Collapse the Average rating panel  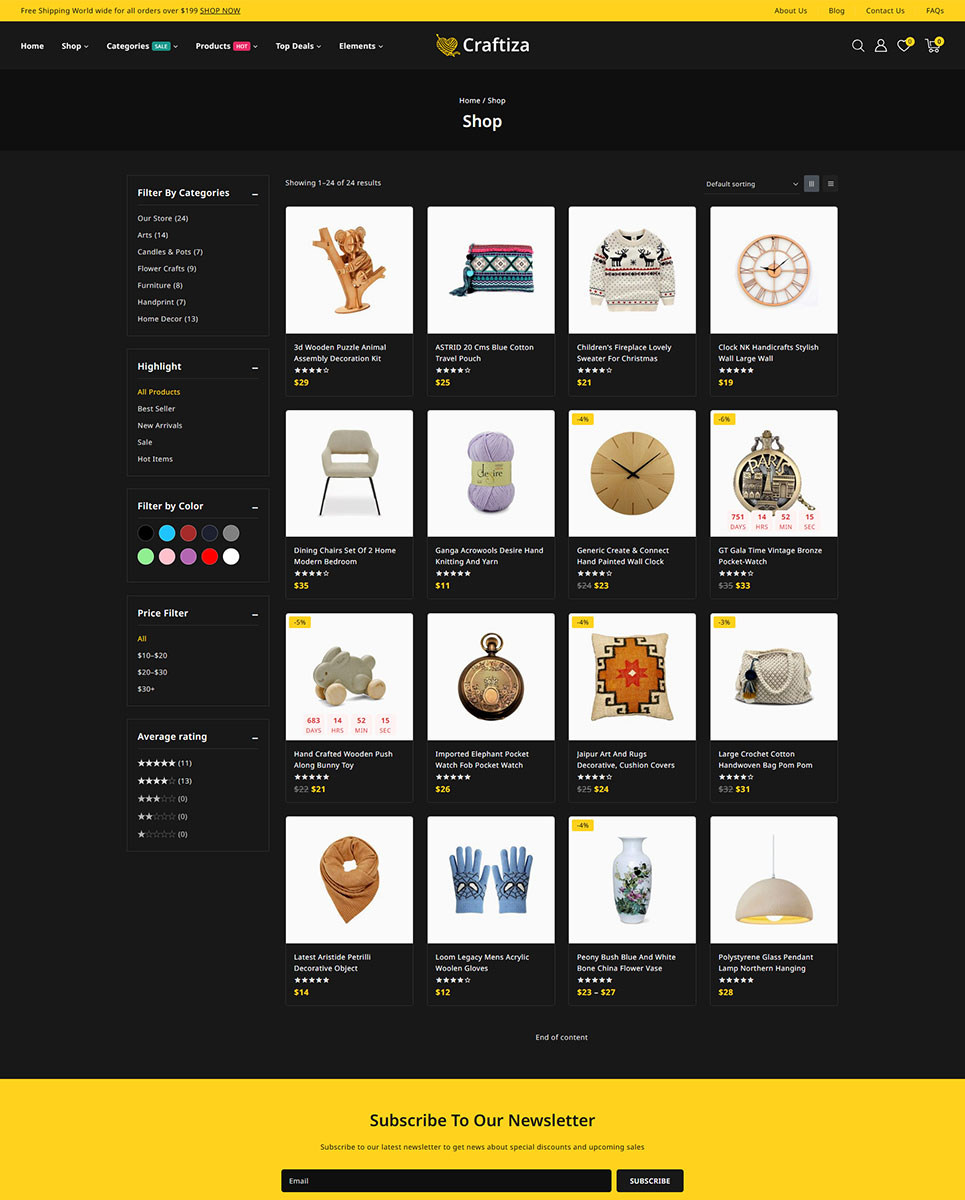point(255,738)
